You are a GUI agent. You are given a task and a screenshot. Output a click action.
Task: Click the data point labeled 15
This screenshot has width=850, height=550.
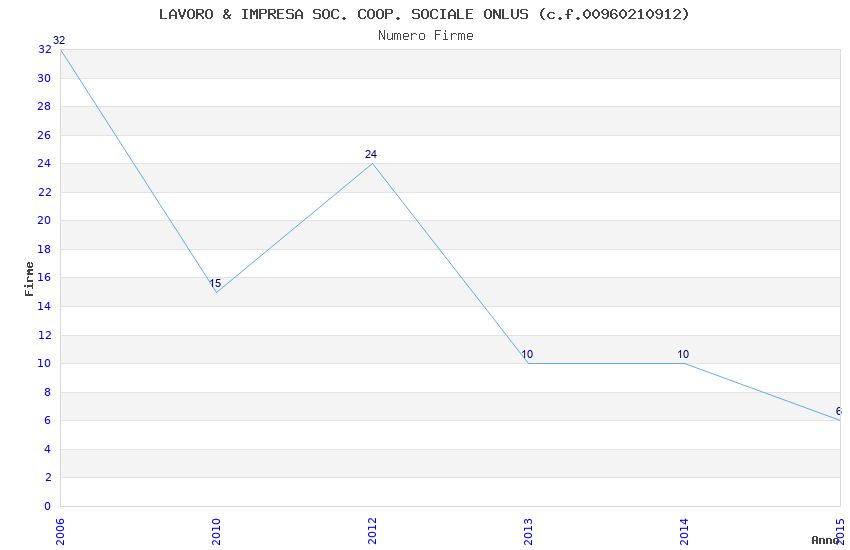(x=216, y=291)
